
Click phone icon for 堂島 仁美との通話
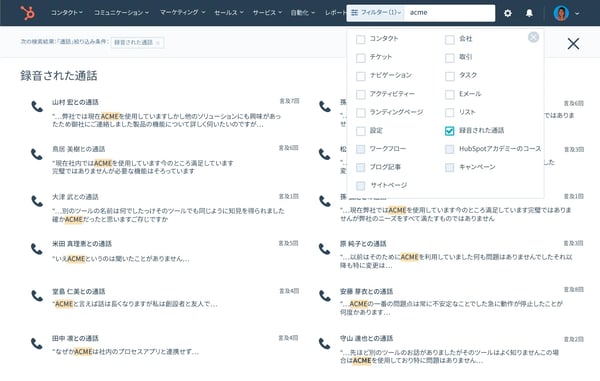[x=37, y=296]
